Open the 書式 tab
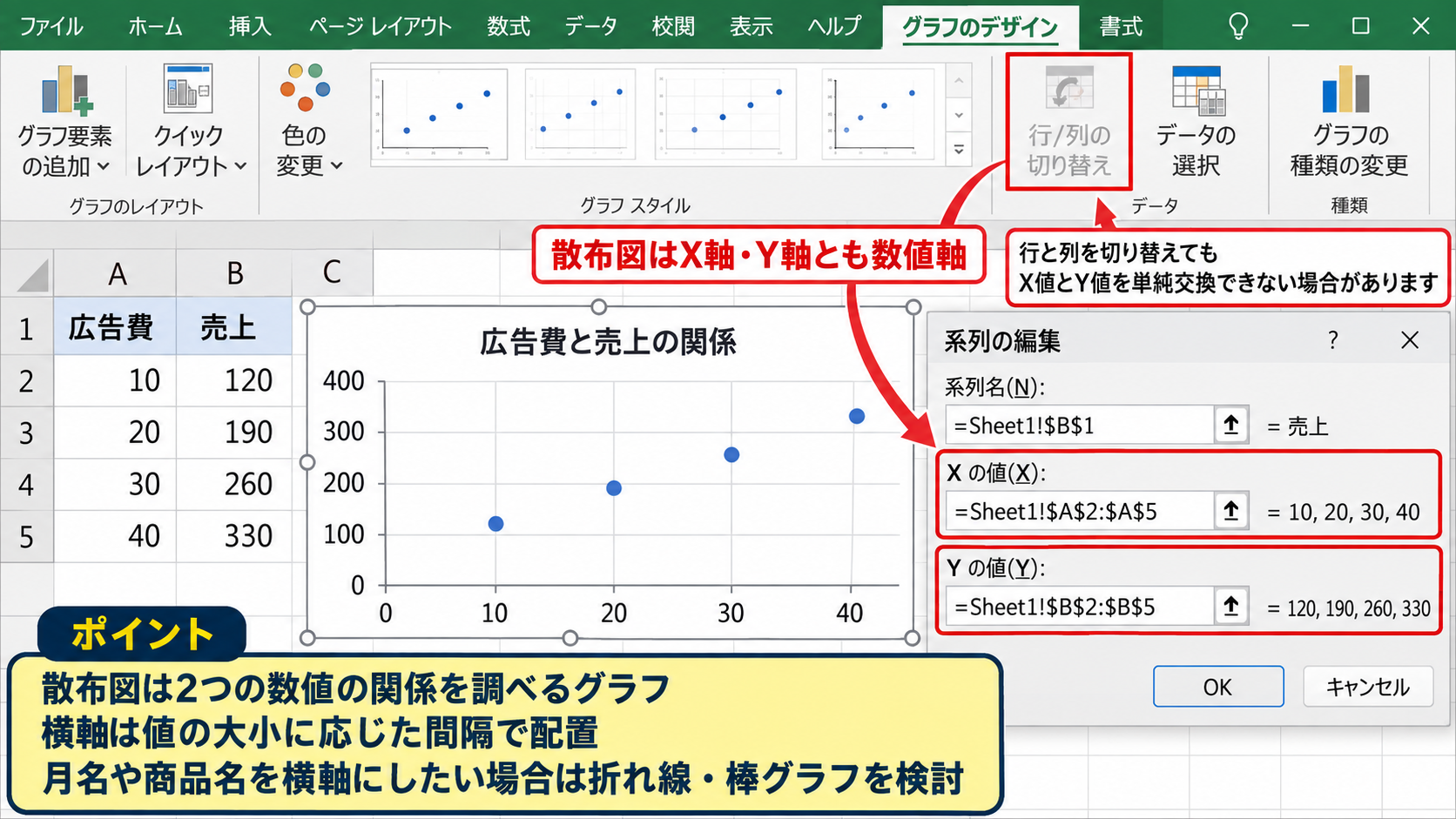This screenshot has width=1456, height=819. click(1121, 26)
